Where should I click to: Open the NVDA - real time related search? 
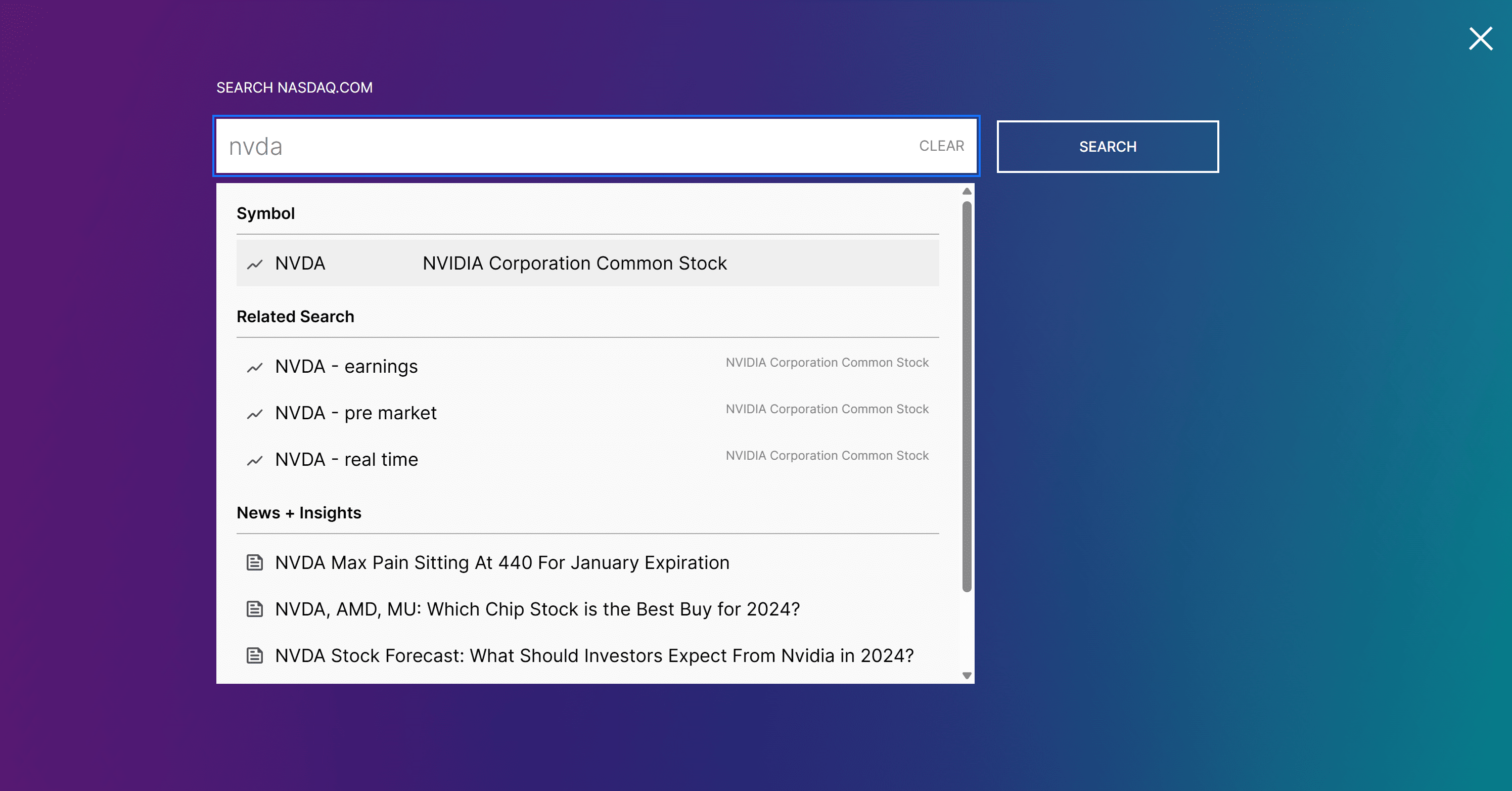pos(346,460)
